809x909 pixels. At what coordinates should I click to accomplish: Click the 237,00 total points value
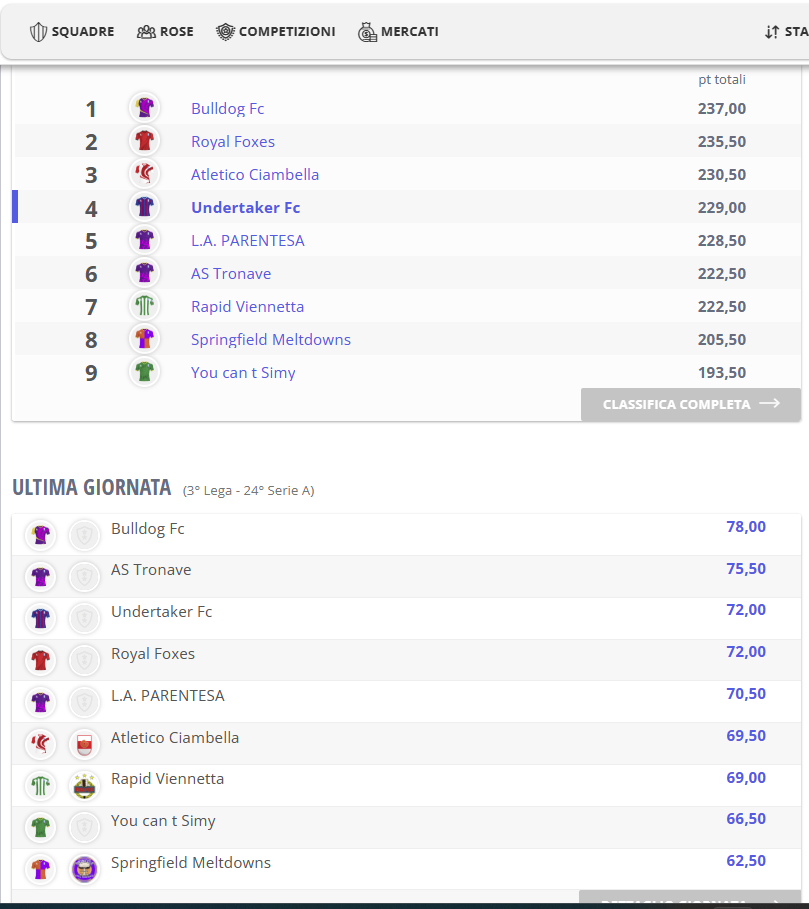click(721, 108)
